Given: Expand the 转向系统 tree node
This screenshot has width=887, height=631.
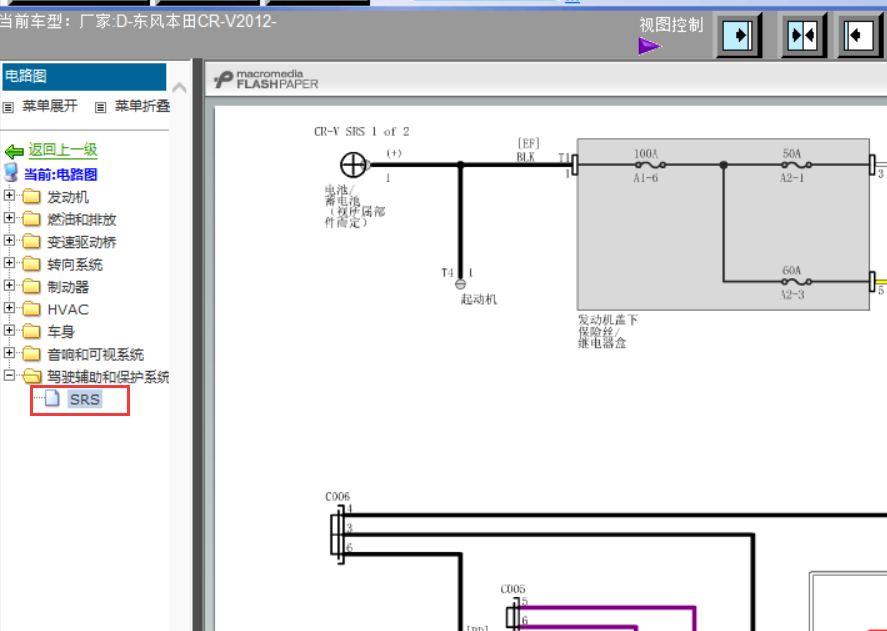Looking at the screenshot, I should tap(9, 263).
